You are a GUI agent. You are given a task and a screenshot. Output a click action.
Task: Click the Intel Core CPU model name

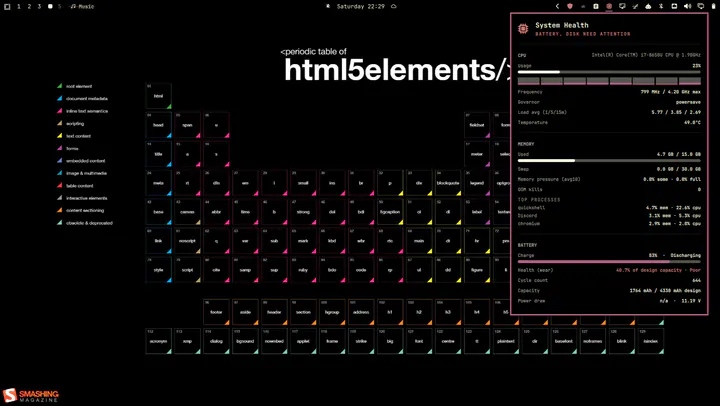coord(646,55)
